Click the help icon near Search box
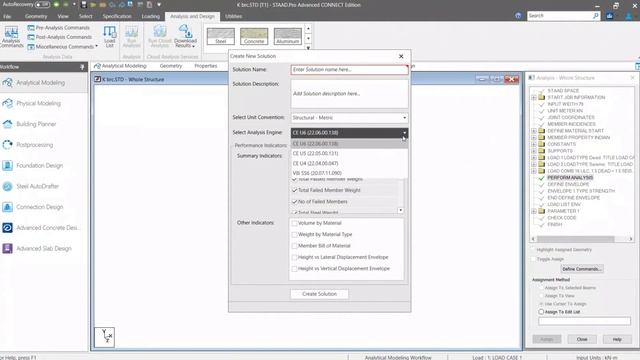The image size is (640, 360). click(x=518, y=16)
